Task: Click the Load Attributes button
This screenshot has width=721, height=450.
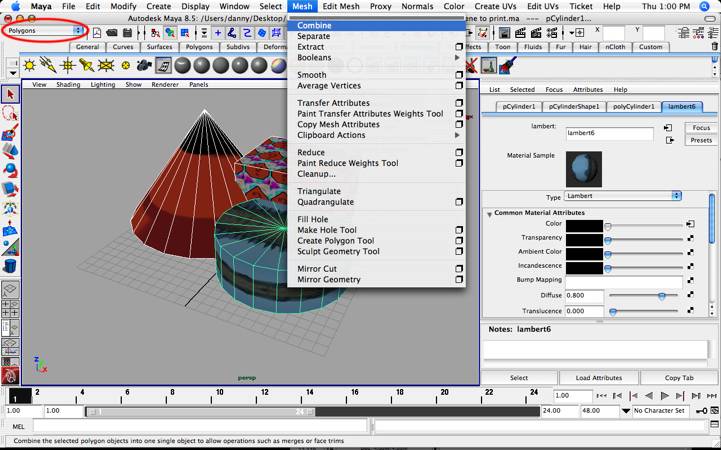Action: point(599,378)
